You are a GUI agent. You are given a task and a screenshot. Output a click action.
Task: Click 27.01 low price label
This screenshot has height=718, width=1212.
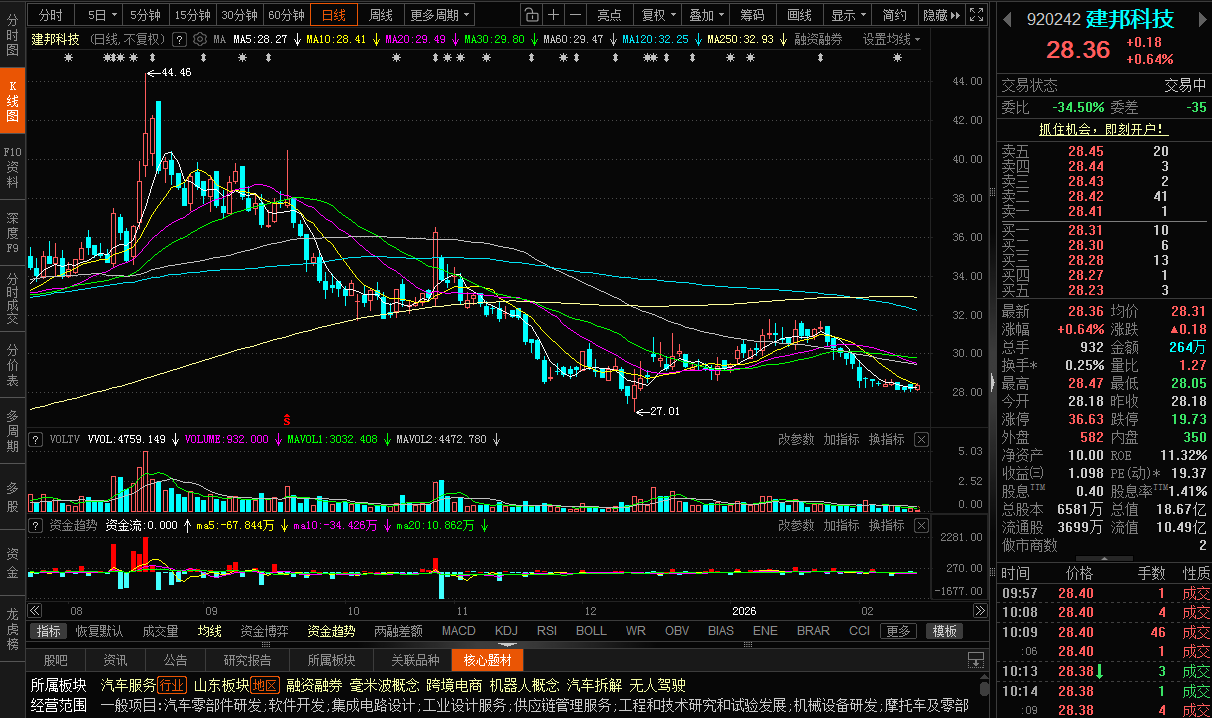click(x=664, y=411)
